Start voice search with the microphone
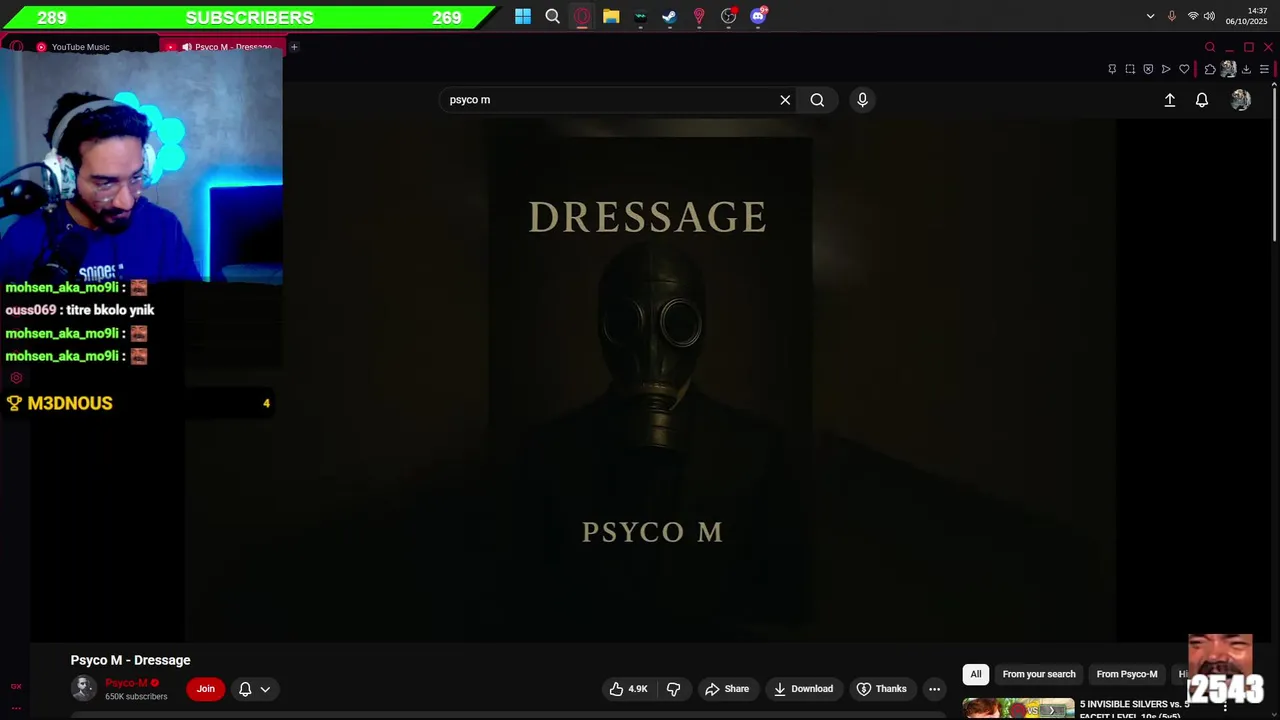Screen dimensions: 1280x720 click(x=862, y=100)
